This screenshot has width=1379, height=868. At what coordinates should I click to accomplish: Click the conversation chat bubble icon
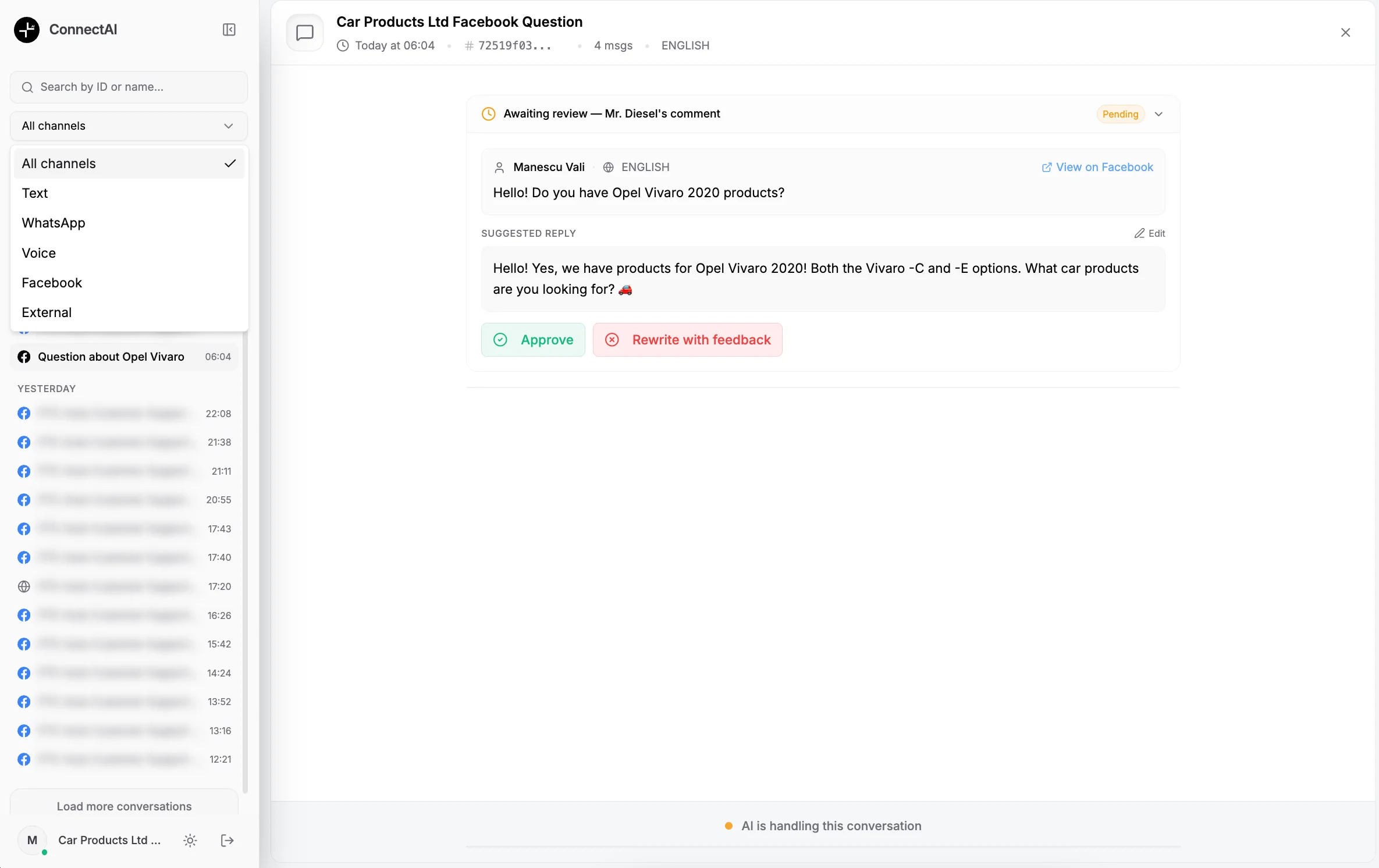305,33
